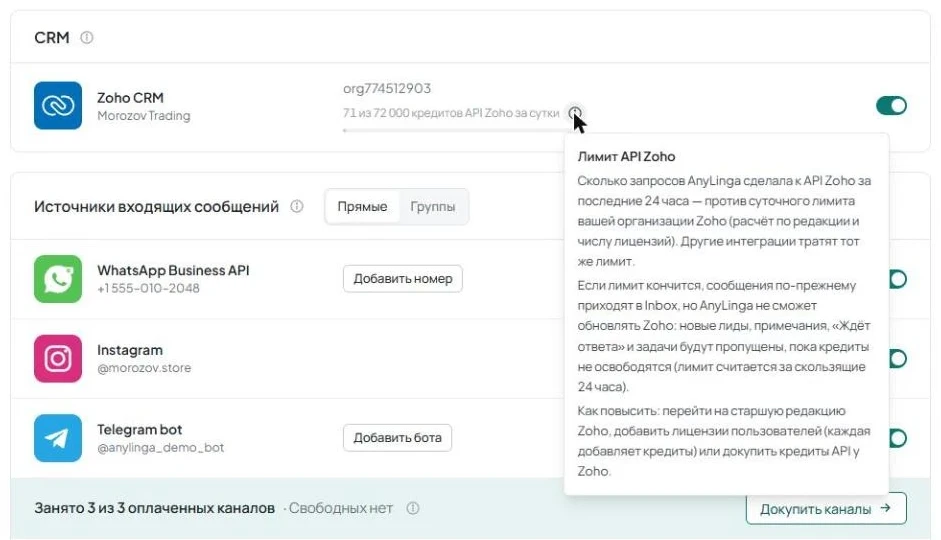The image size is (941, 540).
Task: Click the @anylinga_demo_bot handle
Action: pyautogui.click(x=160, y=448)
